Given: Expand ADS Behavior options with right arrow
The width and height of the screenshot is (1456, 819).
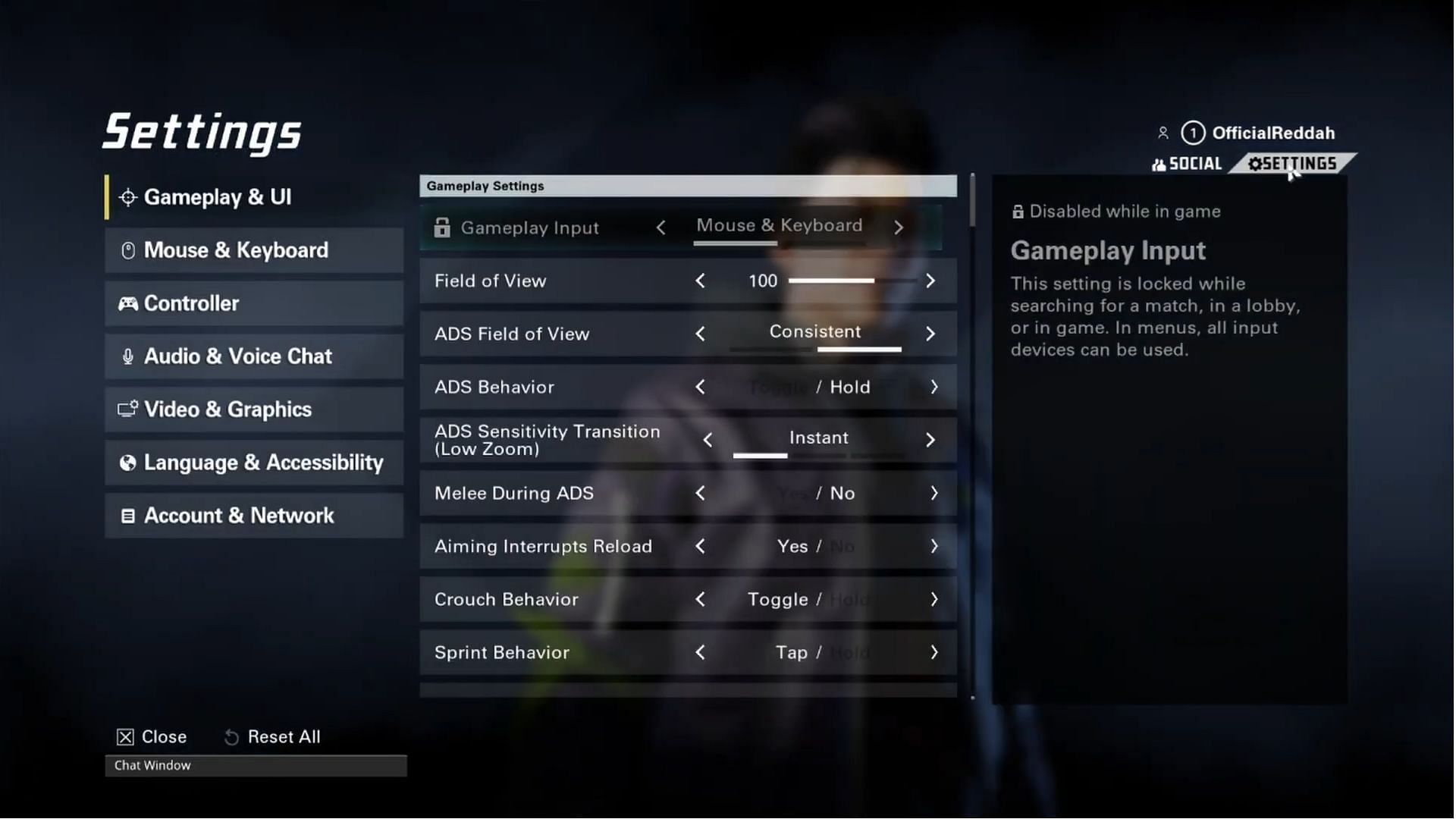Looking at the screenshot, I should pyautogui.click(x=930, y=386).
